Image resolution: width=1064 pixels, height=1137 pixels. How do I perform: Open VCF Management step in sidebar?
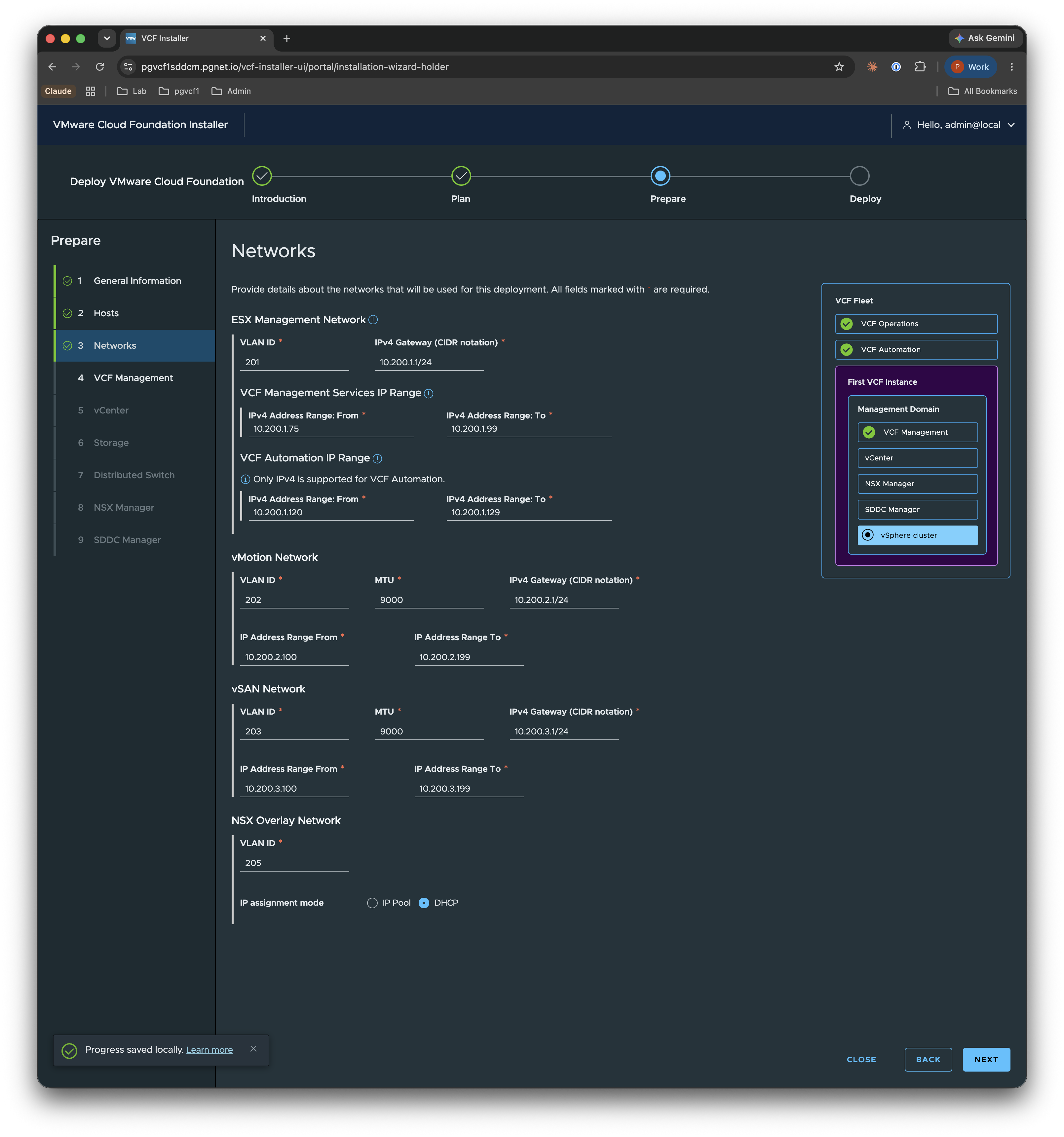click(135, 378)
